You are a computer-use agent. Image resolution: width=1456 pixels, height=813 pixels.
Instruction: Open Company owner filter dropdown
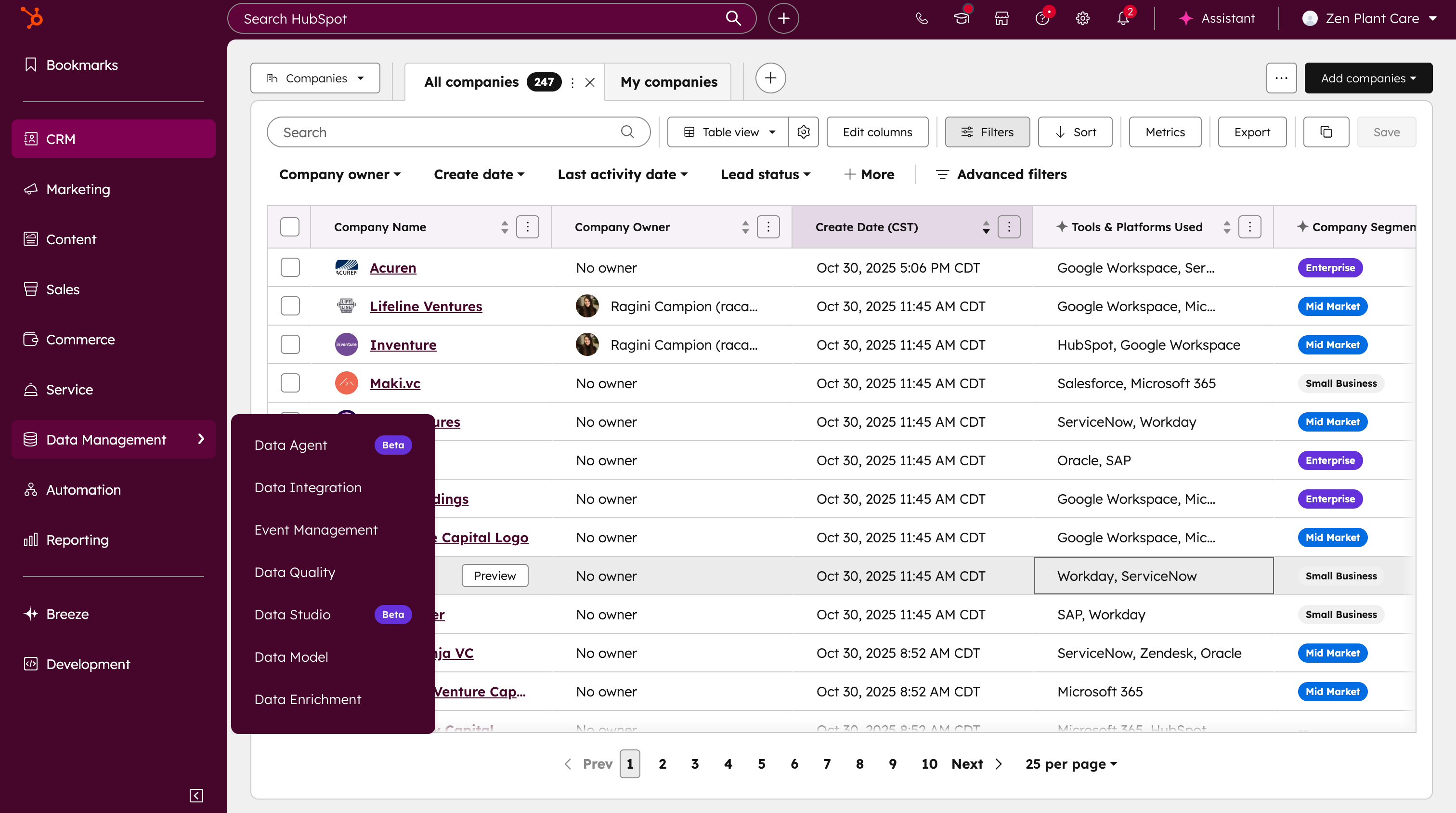click(340, 174)
